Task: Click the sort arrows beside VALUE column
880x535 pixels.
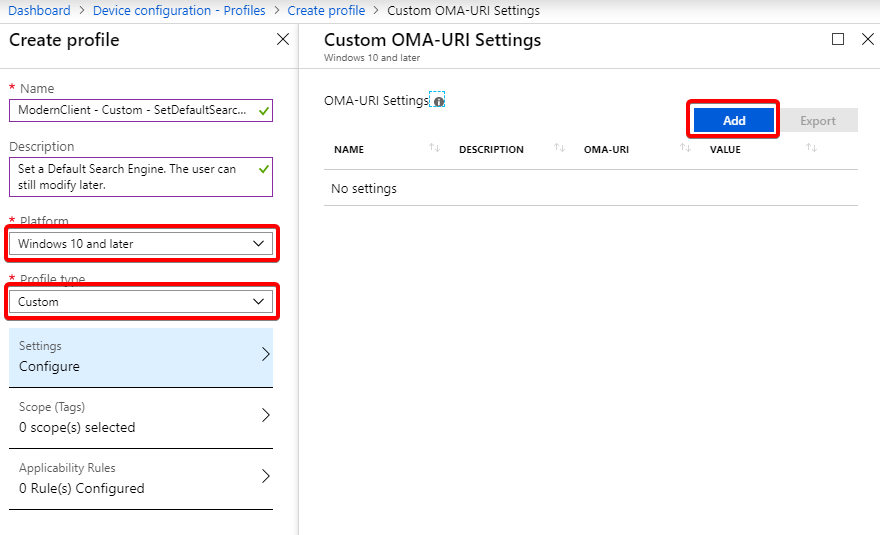Action: pos(811,149)
